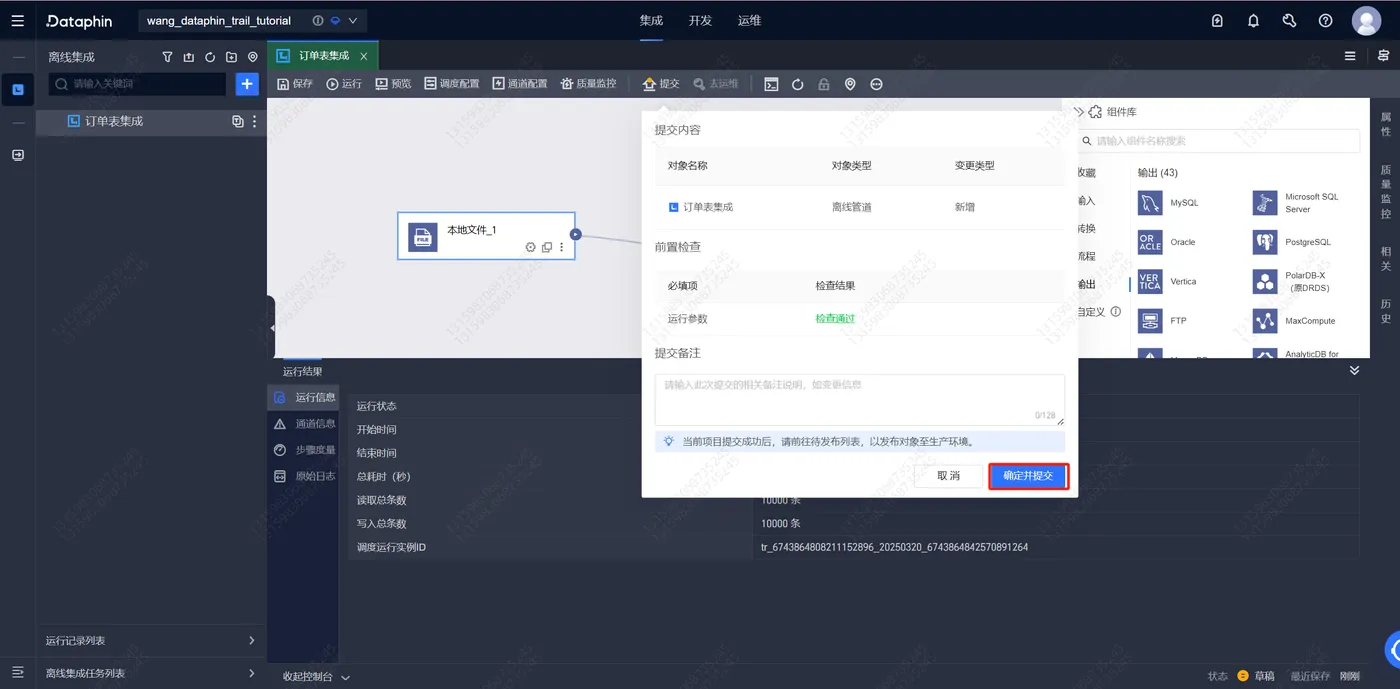The height and width of the screenshot is (689, 1400).
Task: Select the 订单表集成 tree item
Action: [114, 121]
